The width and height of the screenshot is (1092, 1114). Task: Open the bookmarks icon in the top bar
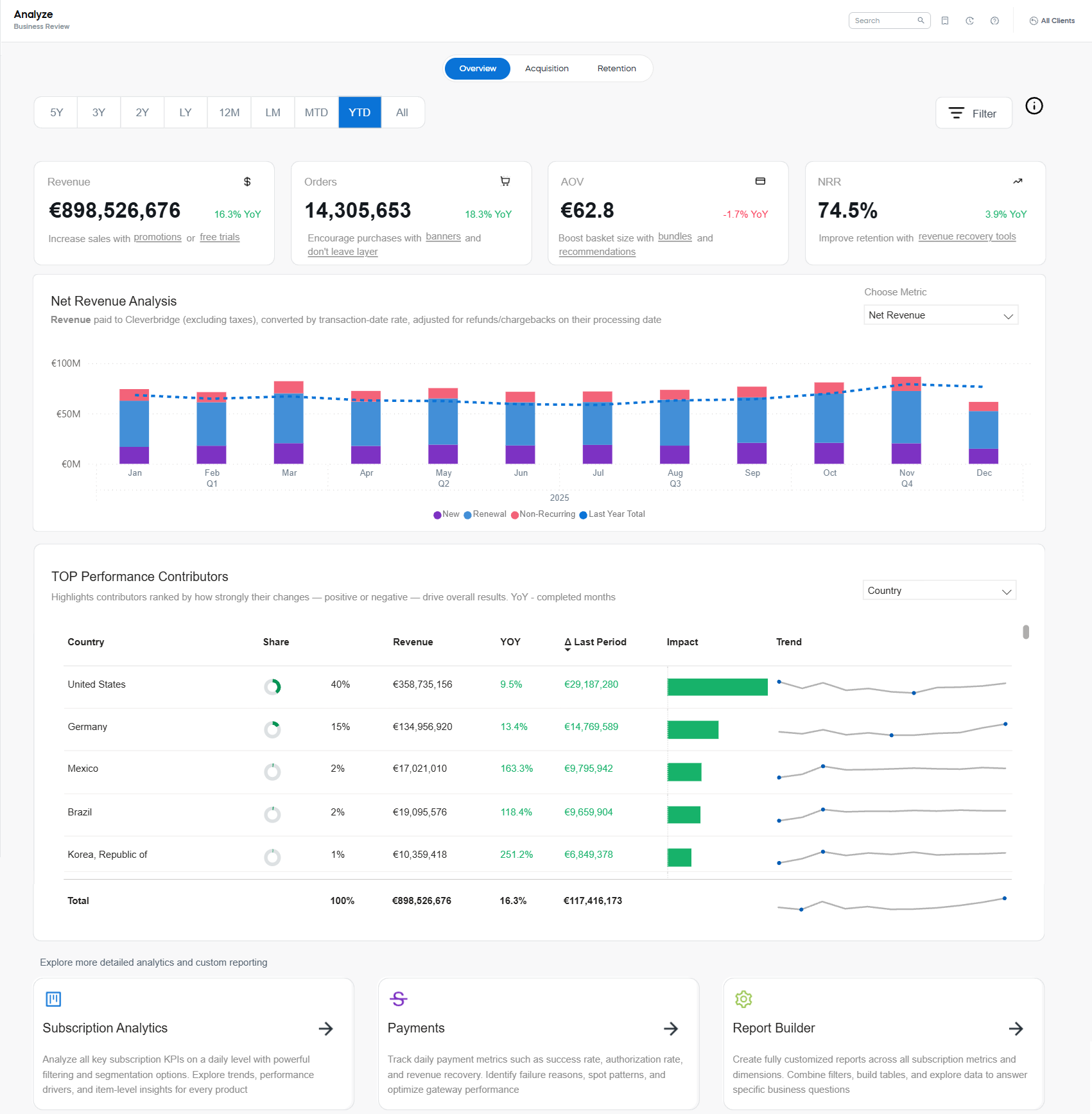tap(945, 20)
